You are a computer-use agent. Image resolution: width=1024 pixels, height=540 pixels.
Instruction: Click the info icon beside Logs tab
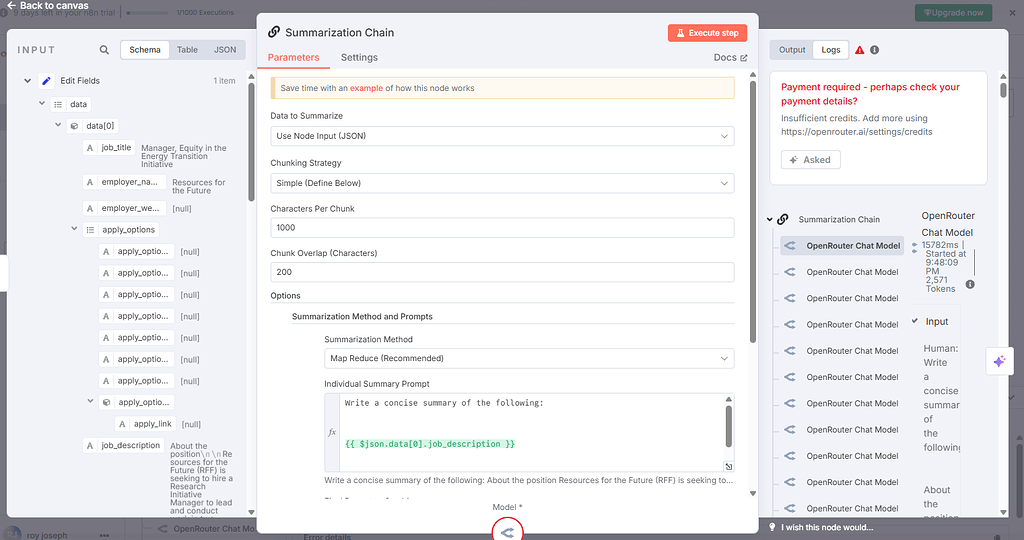(874, 50)
